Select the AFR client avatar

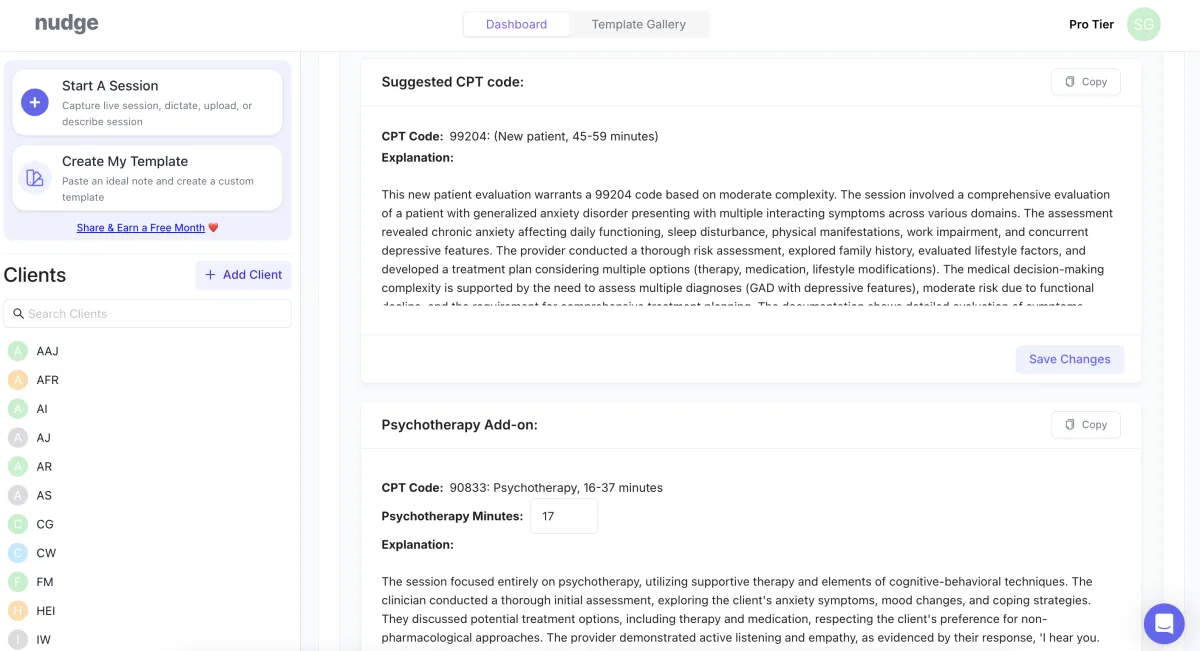point(17,380)
